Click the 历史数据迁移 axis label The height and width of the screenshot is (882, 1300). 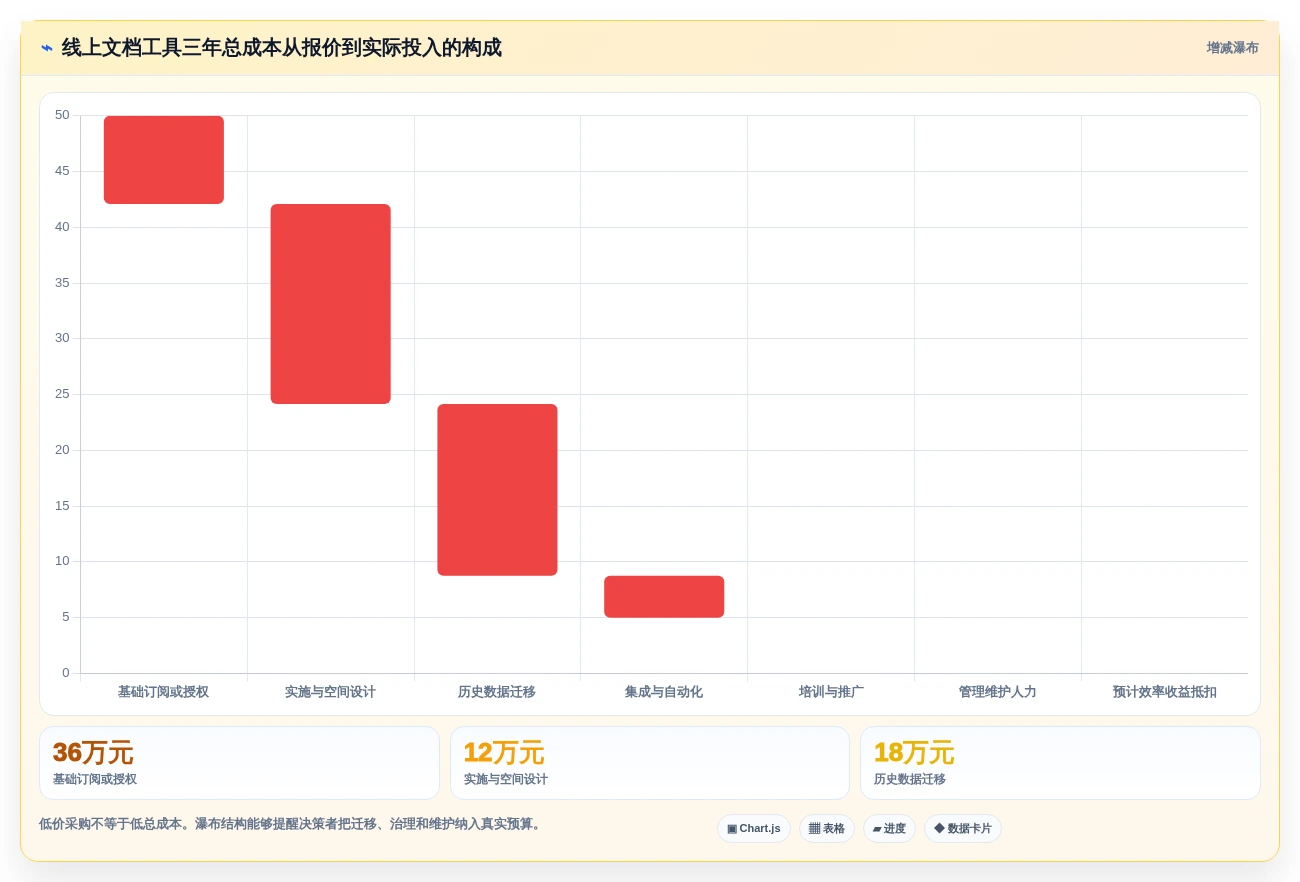coord(497,692)
